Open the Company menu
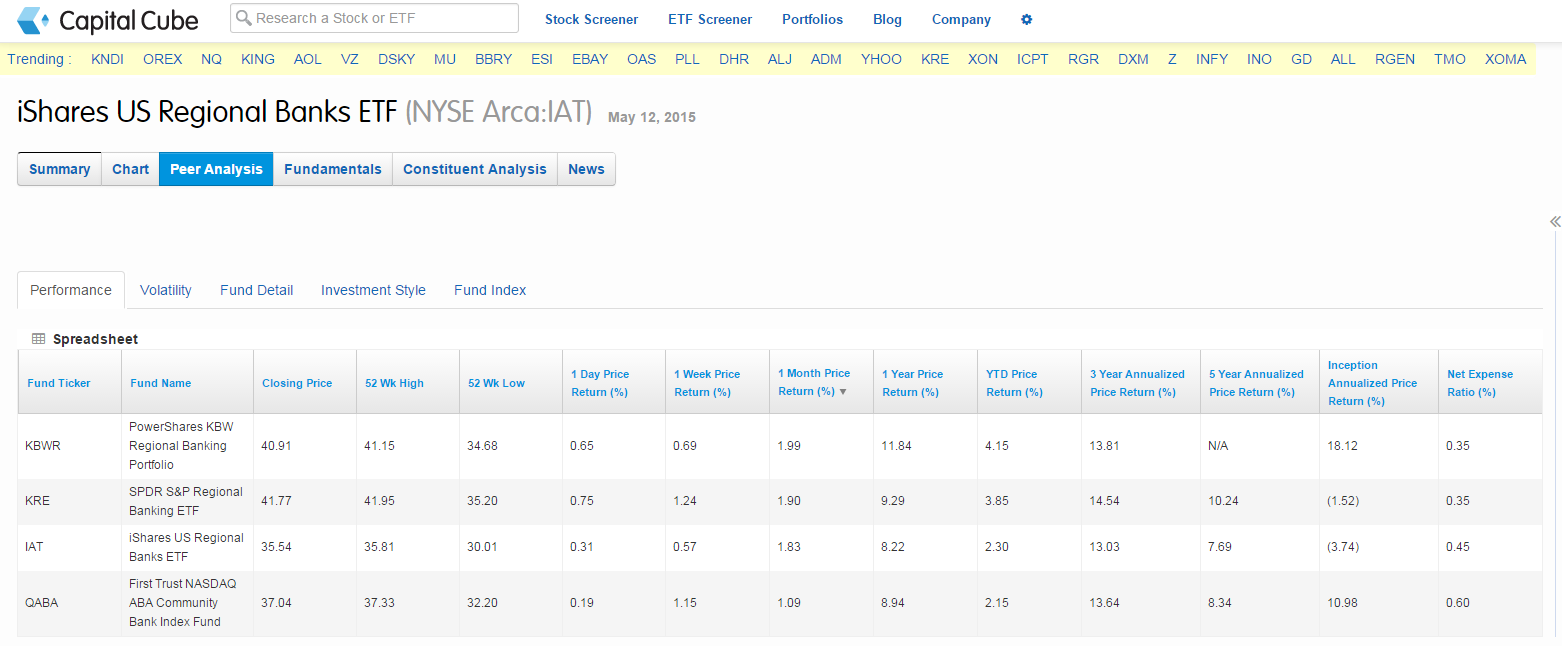The width and height of the screenshot is (1562, 646). pos(961,19)
